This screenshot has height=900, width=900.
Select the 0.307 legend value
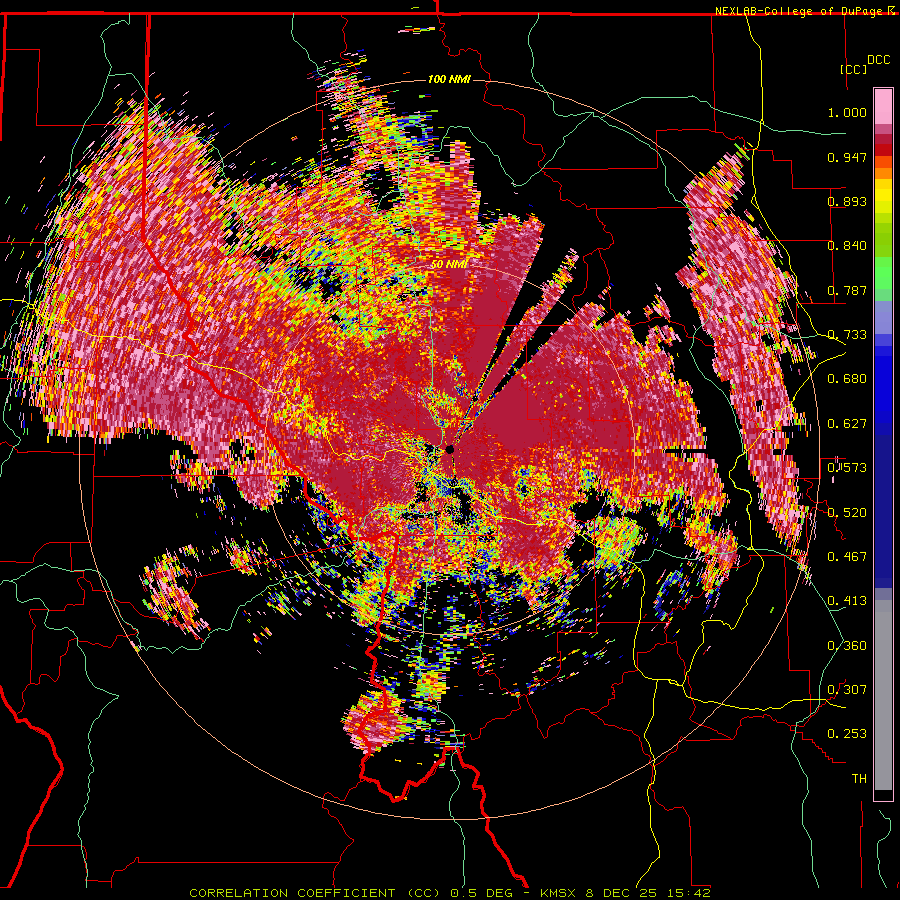847,690
